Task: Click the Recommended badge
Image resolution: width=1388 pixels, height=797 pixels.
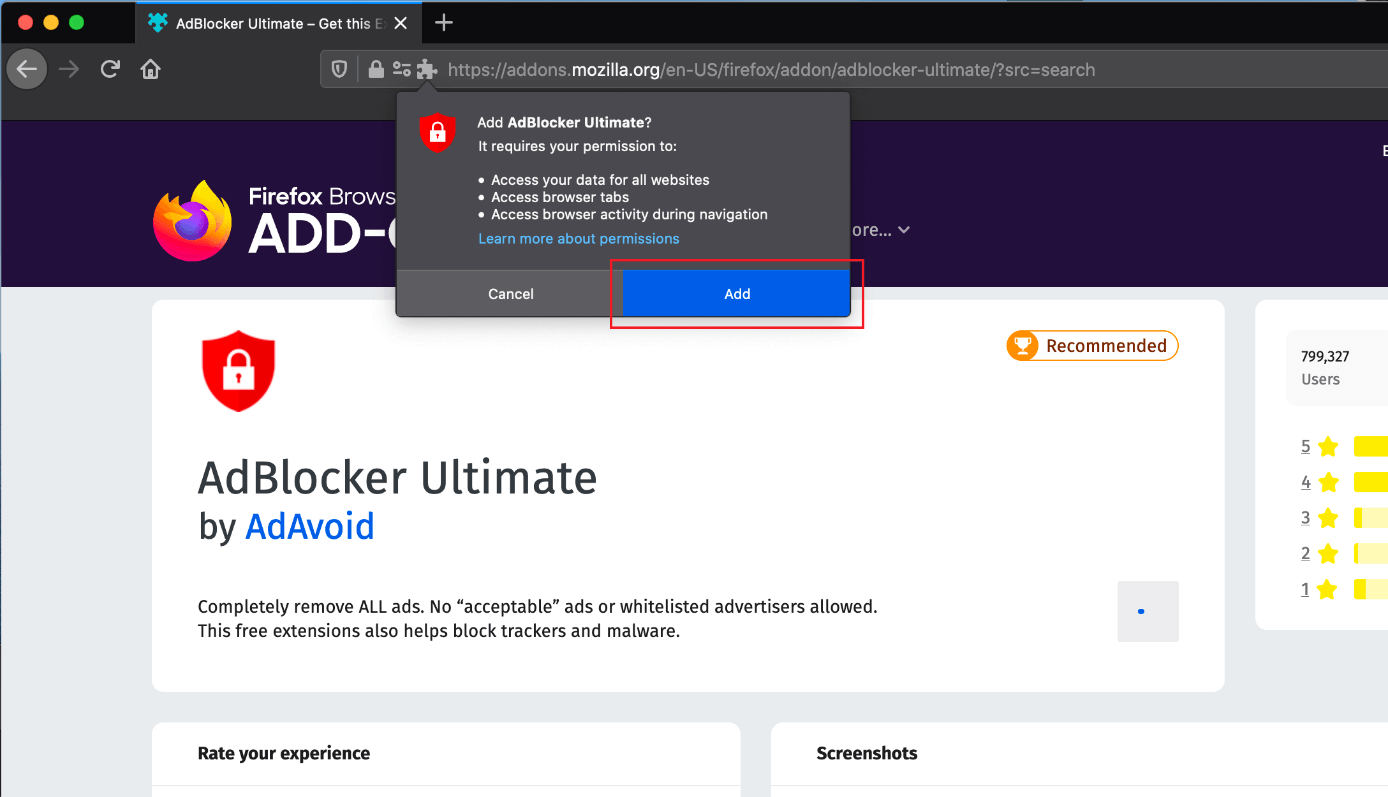Action: coord(1092,346)
